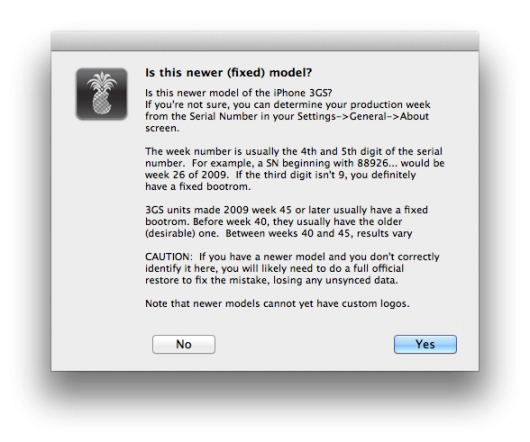
Task: Choose the No button
Action: (x=184, y=344)
